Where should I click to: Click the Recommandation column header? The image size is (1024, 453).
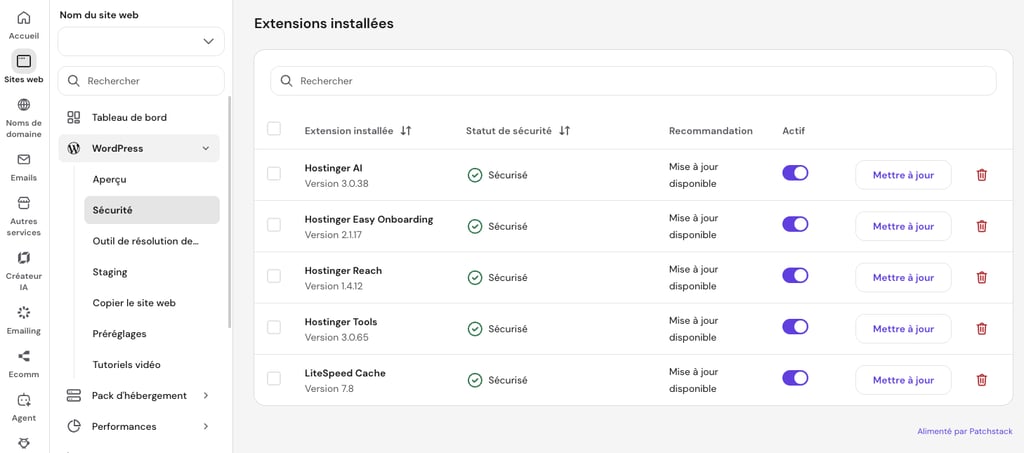pos(711,131)
